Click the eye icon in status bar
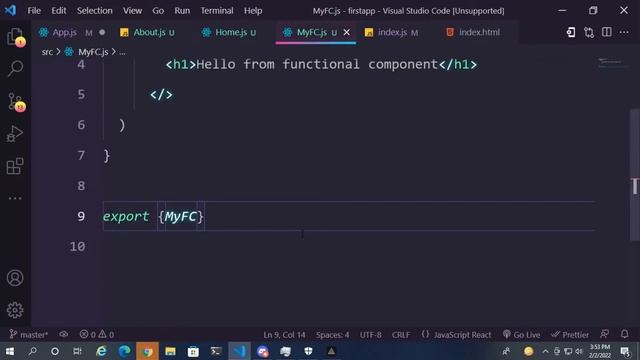Viewport: 640px width, 360px height. [x=63, y=334]
